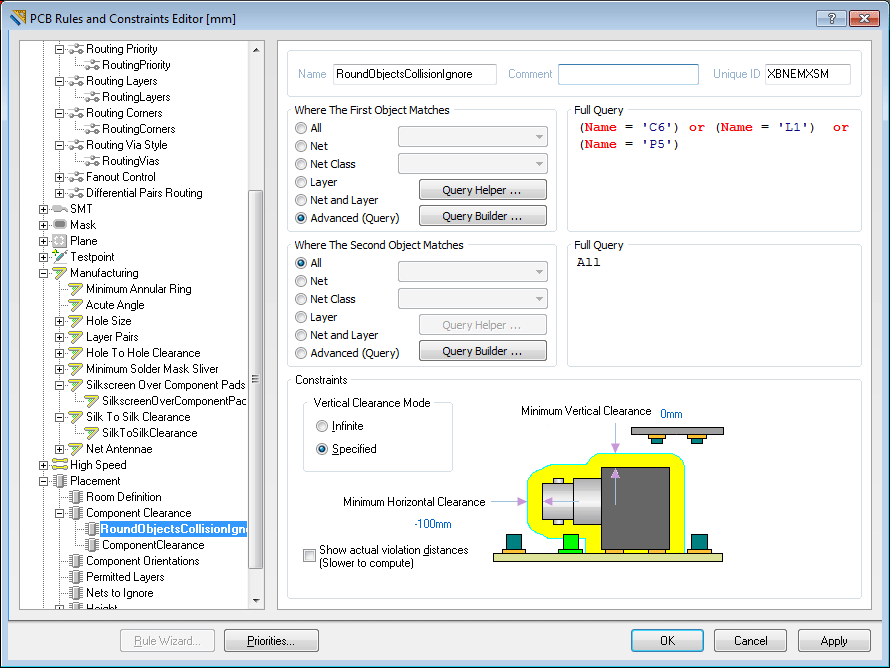Click the High Speed category icon
The image size is (890, 668).
tap(59, 465)
